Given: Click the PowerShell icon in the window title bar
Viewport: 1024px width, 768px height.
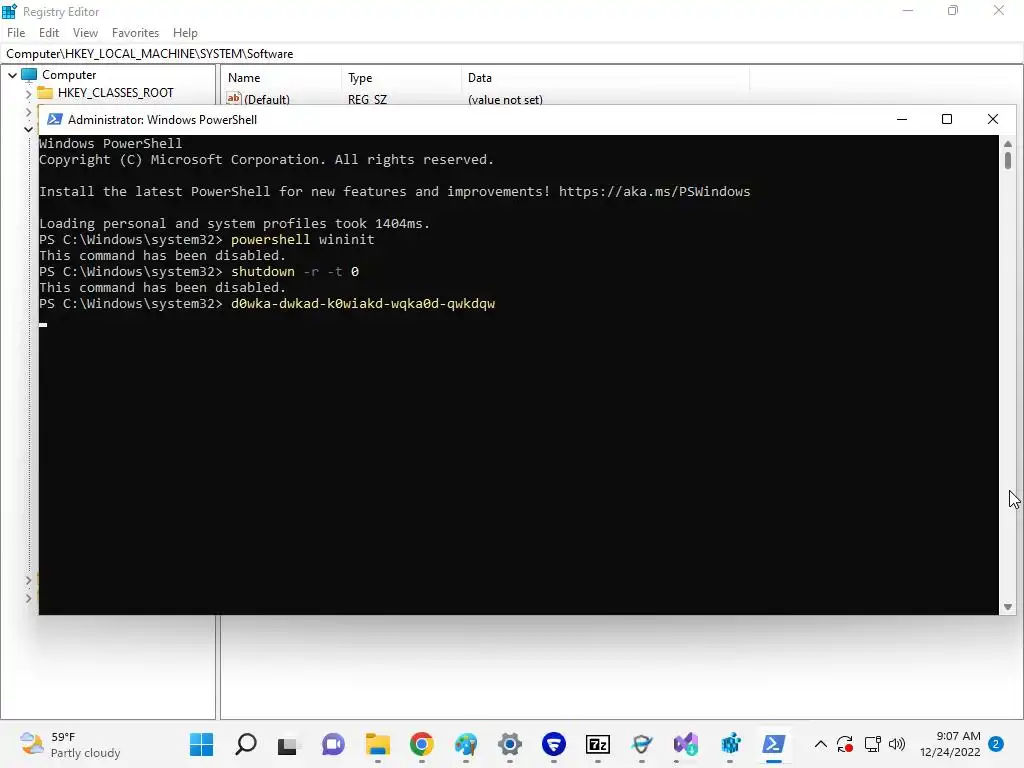Looking at the screenshot, I should [55, 119].
